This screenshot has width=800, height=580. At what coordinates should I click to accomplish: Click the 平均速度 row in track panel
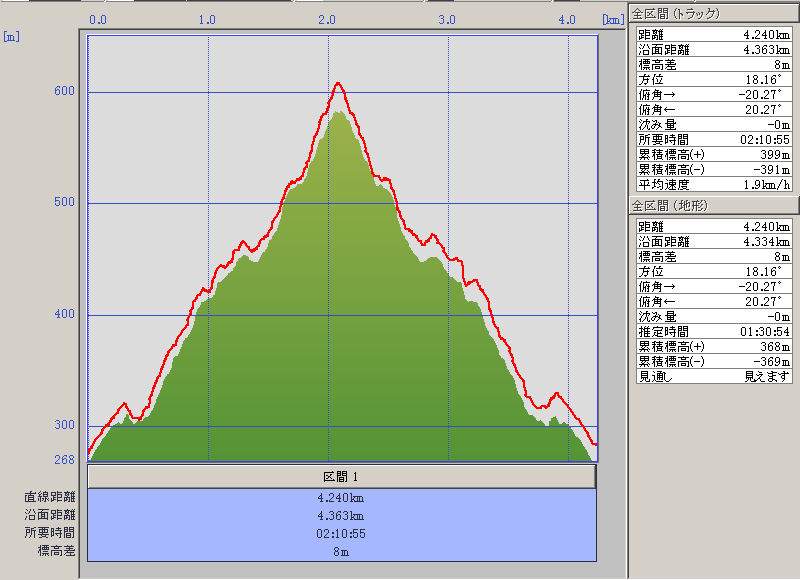pyautogui.click(x=714, y=184)
